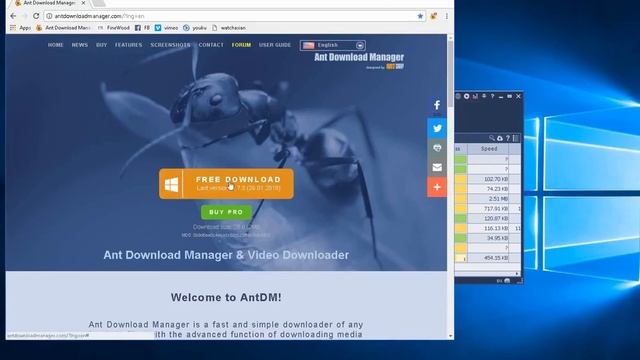Share by email via envelope icon

click(x=437, y=167)
